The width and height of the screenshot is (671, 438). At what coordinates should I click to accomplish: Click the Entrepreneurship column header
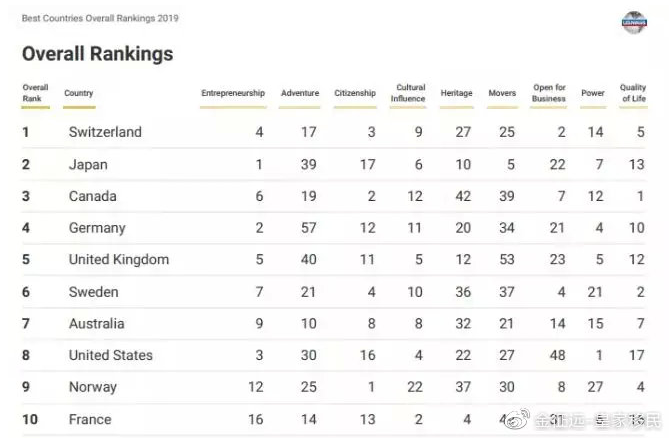tap(233, 94)
